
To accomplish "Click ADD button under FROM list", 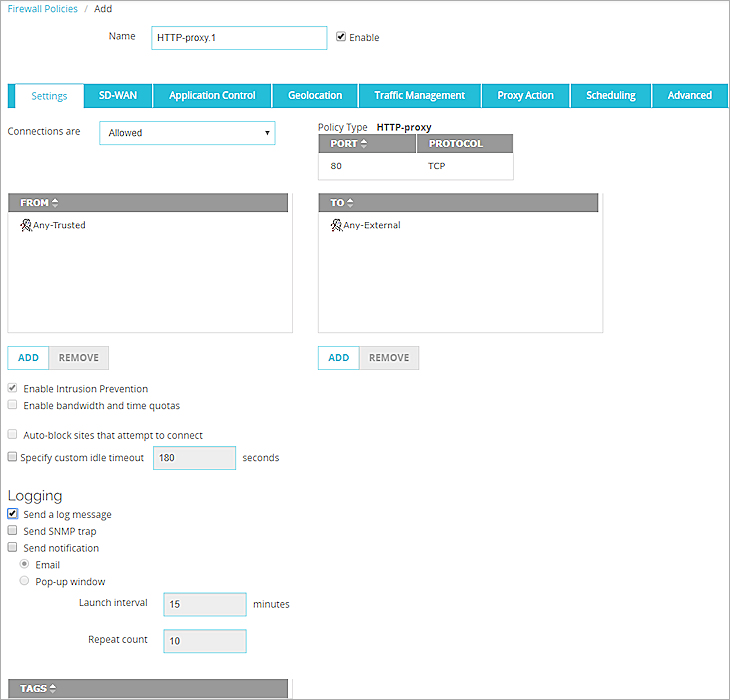I will (x=28, y=358).
